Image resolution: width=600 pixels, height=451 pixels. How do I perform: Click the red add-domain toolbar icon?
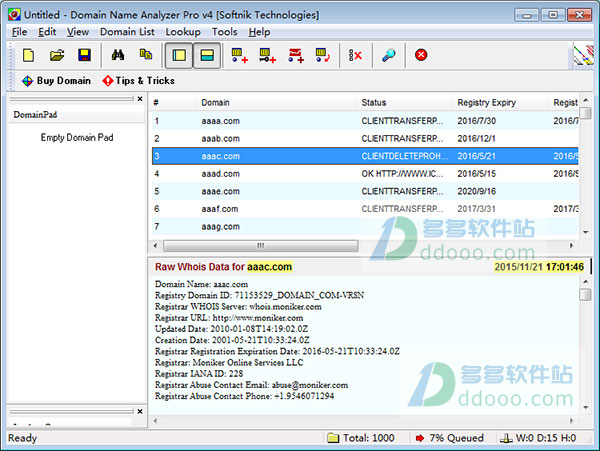pyautogui.click(x=296, y=55)
